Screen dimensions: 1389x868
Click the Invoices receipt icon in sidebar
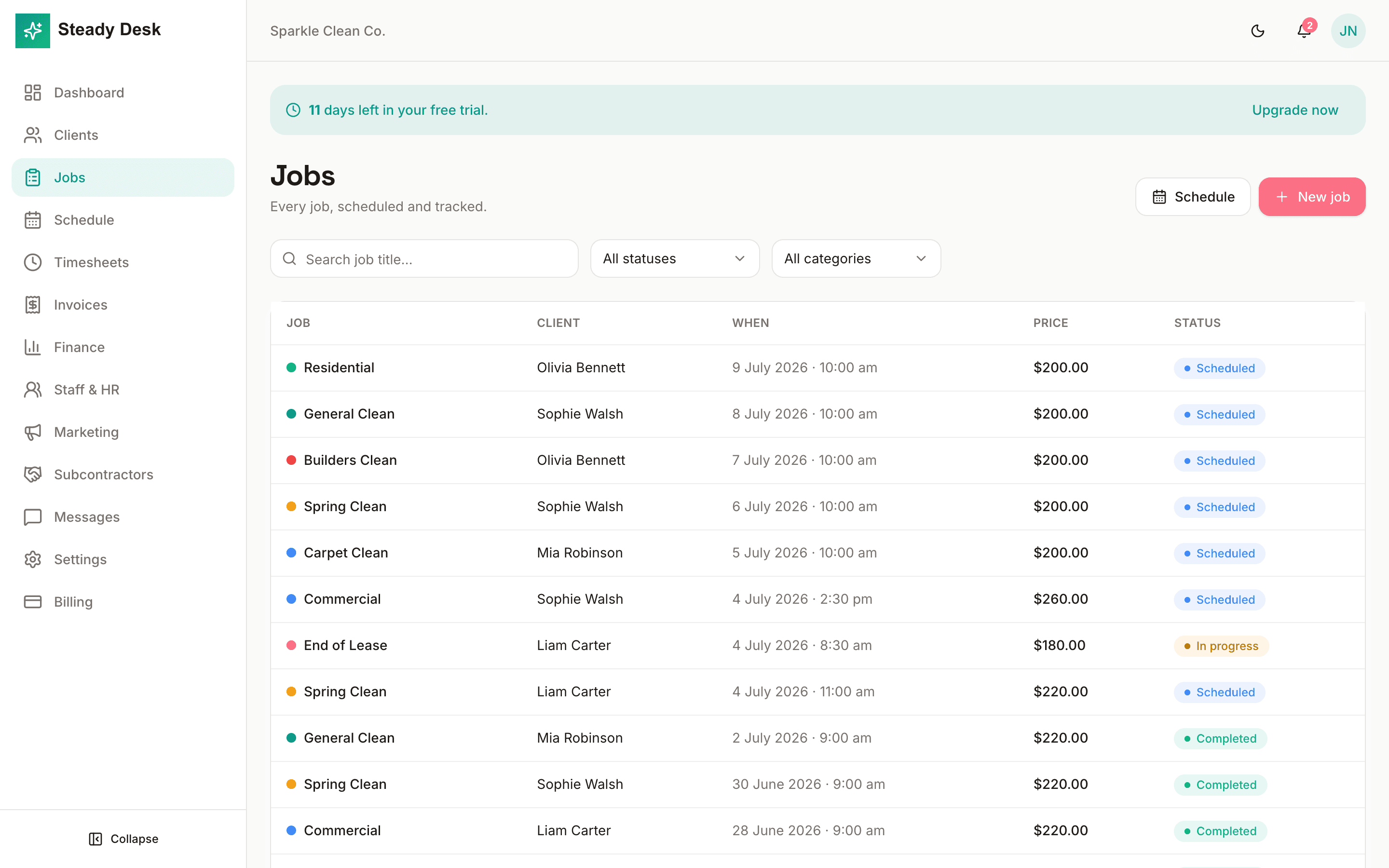(x=33, y=305)
